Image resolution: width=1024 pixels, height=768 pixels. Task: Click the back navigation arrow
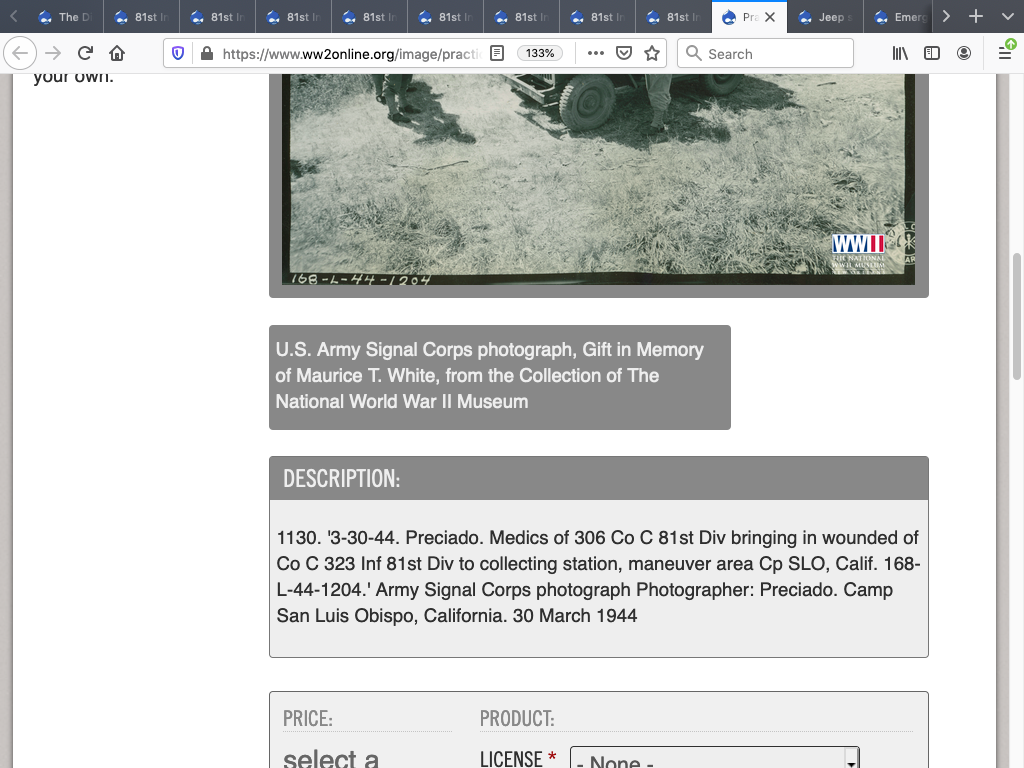click(x=21, y=53)
